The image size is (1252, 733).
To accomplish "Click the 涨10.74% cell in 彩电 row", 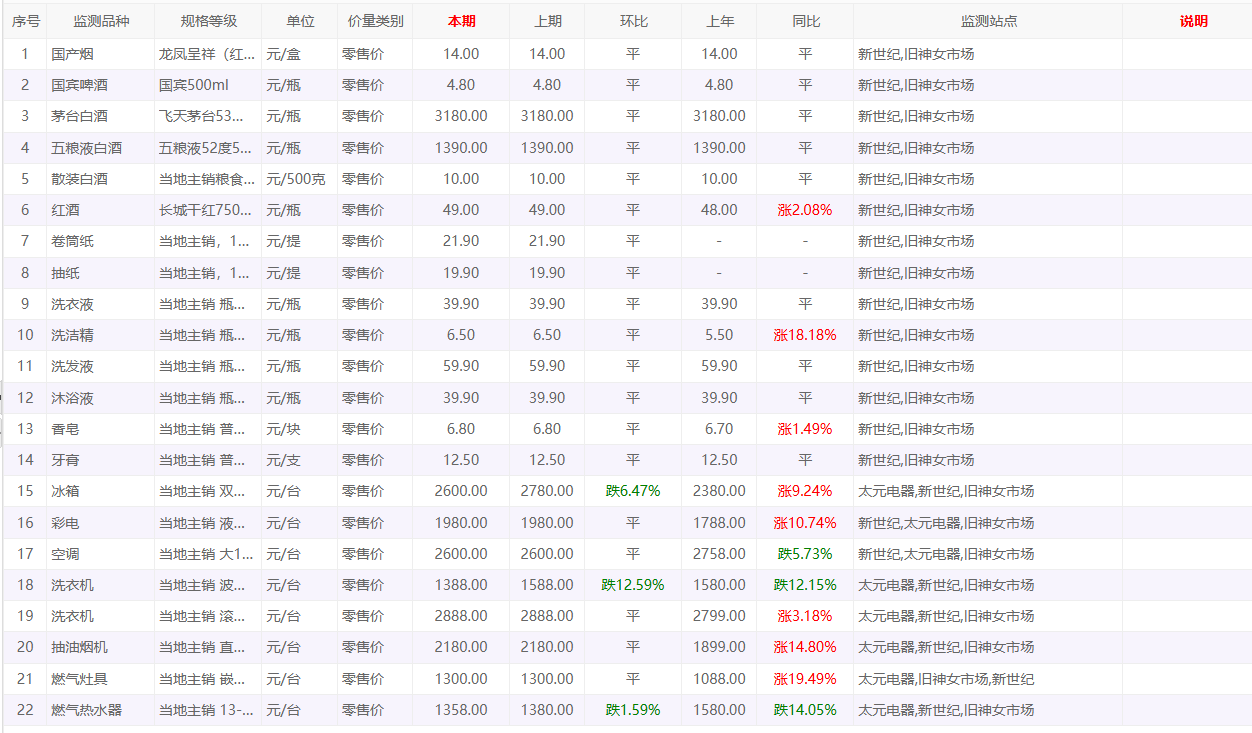I will point(805,523).
